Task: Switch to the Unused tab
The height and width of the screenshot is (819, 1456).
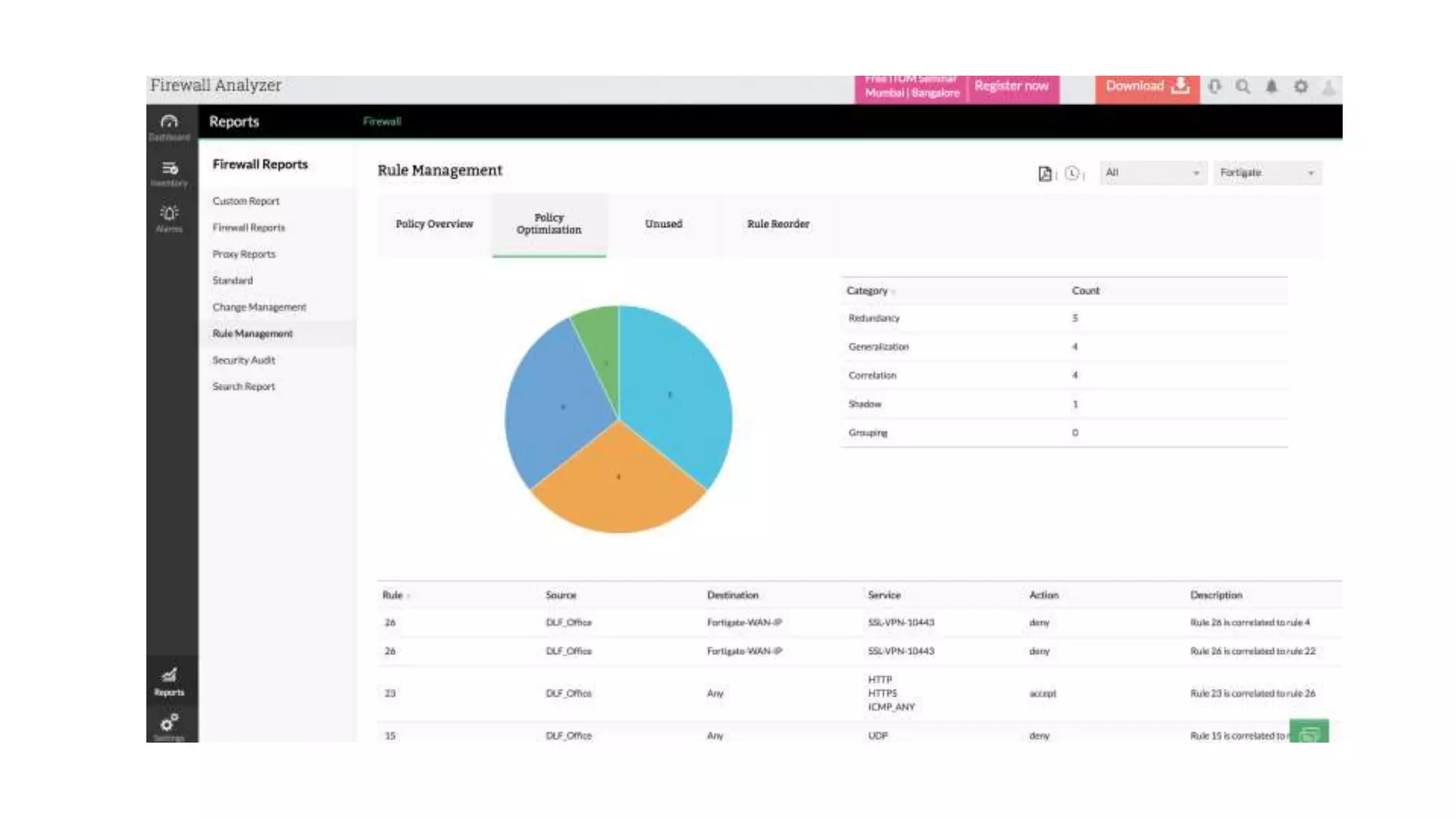Action: (663, 224)
